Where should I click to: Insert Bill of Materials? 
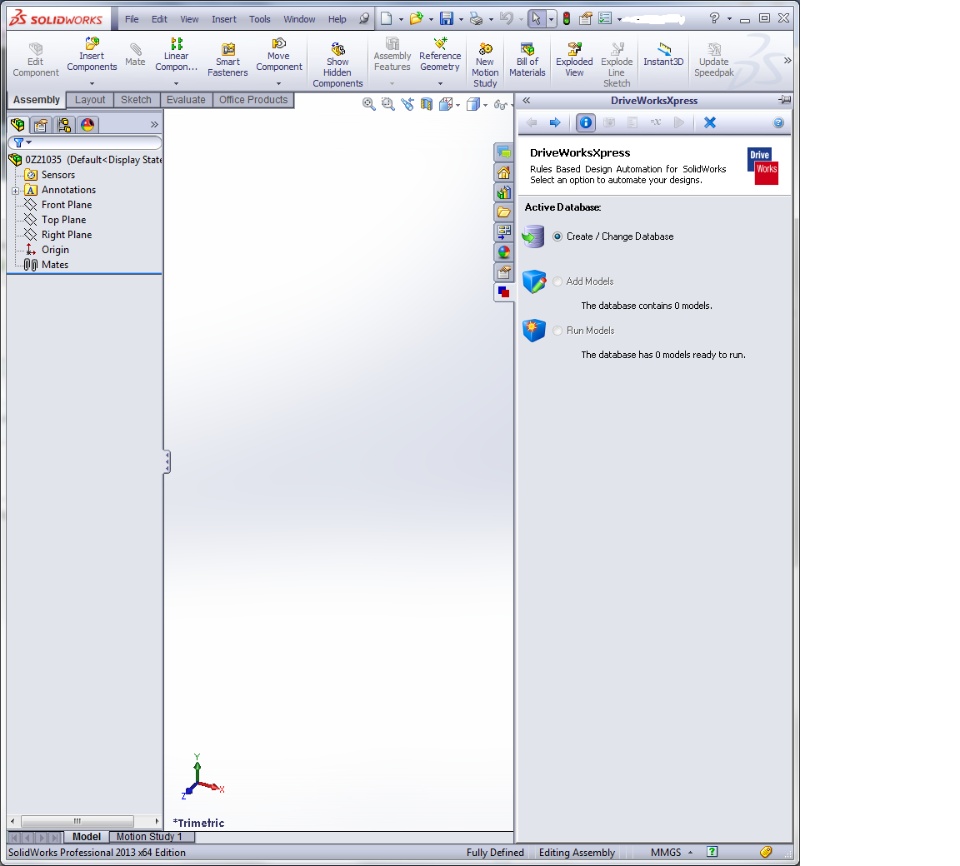[527, 60]
